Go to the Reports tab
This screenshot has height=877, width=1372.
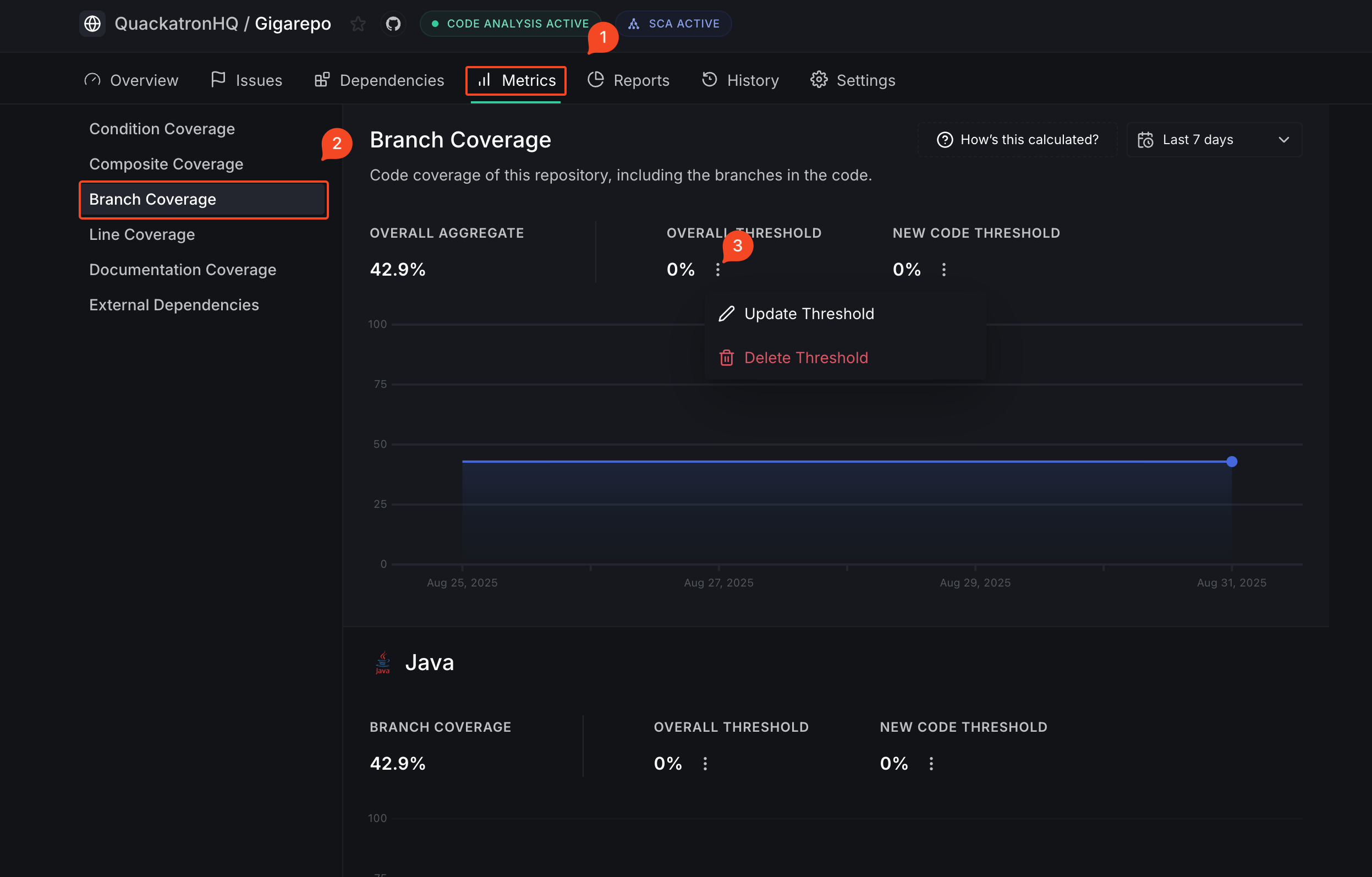pos(628,80)
